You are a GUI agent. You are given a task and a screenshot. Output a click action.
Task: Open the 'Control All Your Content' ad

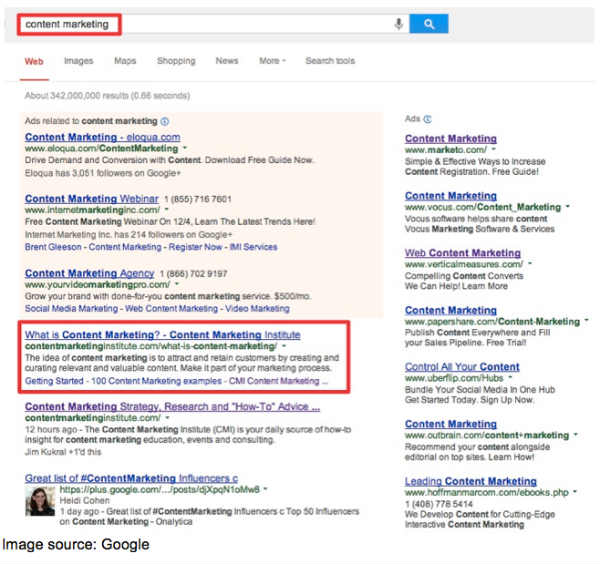pos(462,367)
